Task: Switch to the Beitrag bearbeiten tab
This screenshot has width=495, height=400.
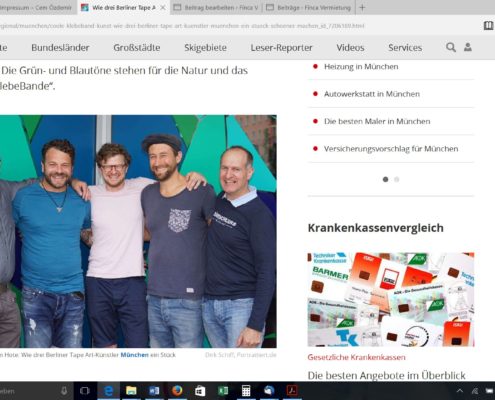Action: pos(216,7)
